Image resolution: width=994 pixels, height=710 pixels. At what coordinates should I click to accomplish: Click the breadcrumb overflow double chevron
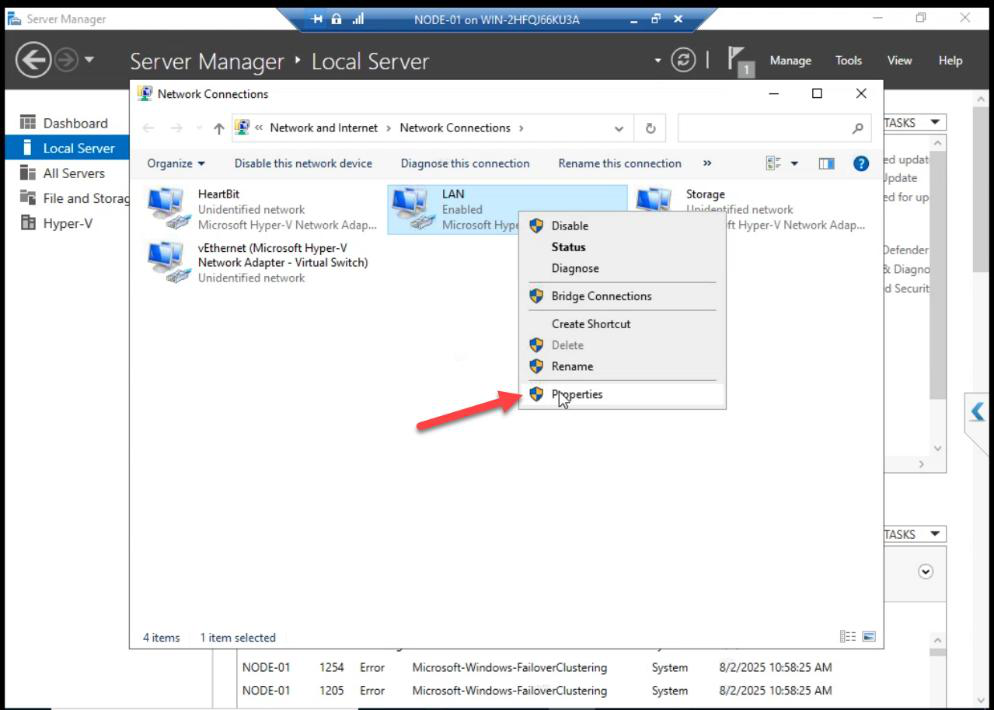coord(259,128)
